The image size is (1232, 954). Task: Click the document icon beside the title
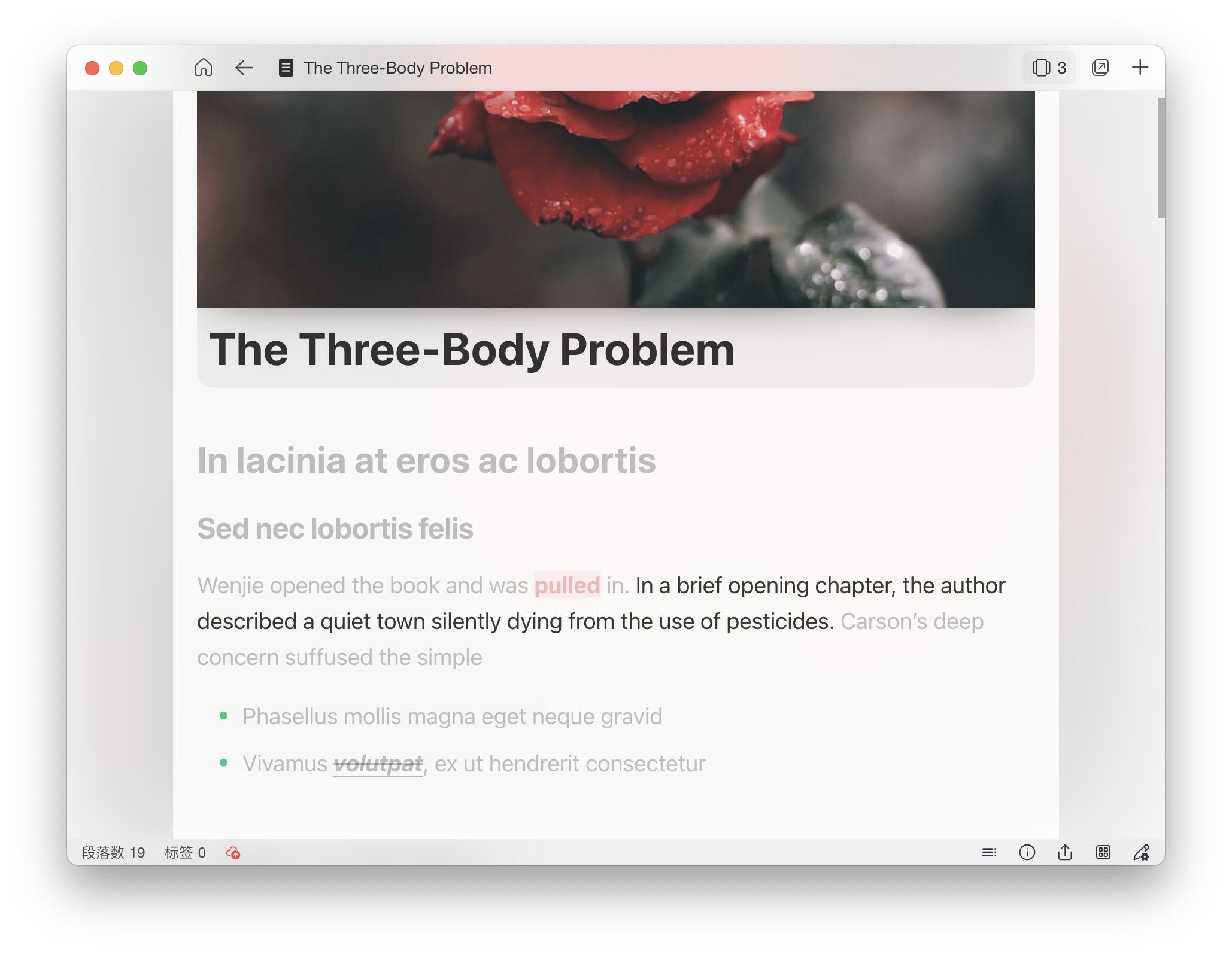tap(286, 68)
